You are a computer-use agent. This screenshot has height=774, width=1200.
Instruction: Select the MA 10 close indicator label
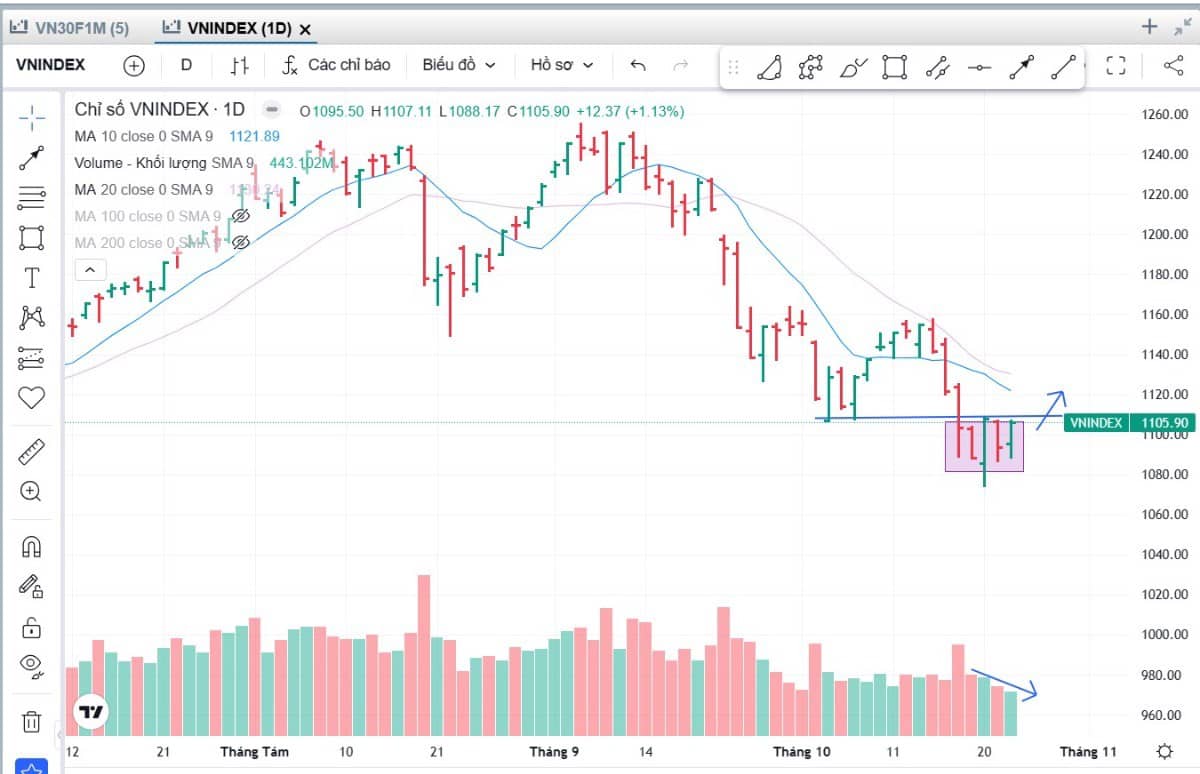(144, 136)
